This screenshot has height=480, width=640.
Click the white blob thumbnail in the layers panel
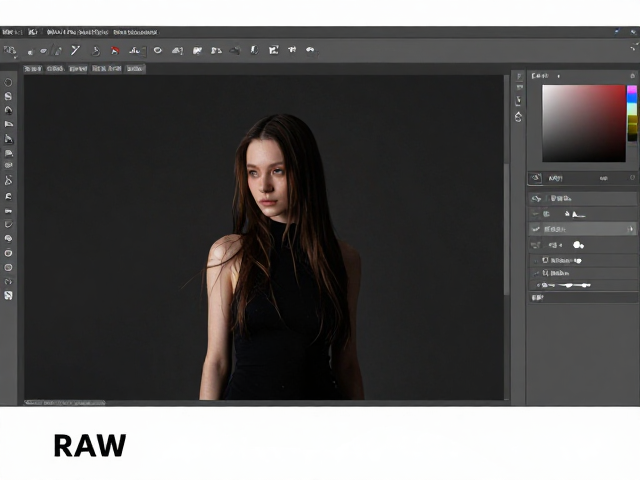click(578, 245)
